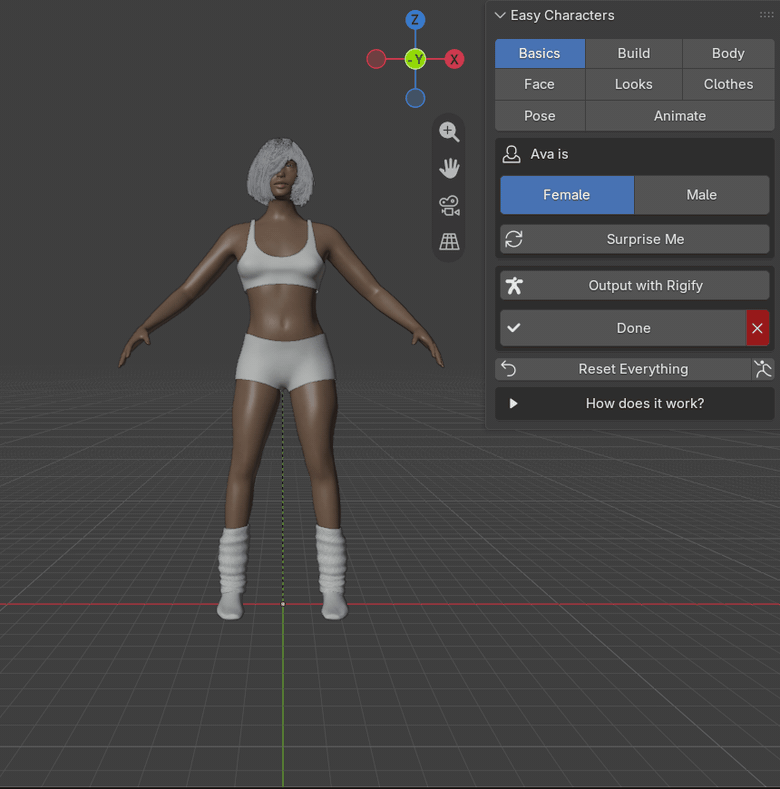Click the blue Z axis gizmo
This screenshot has height=789, width=780.
(415, 20)
